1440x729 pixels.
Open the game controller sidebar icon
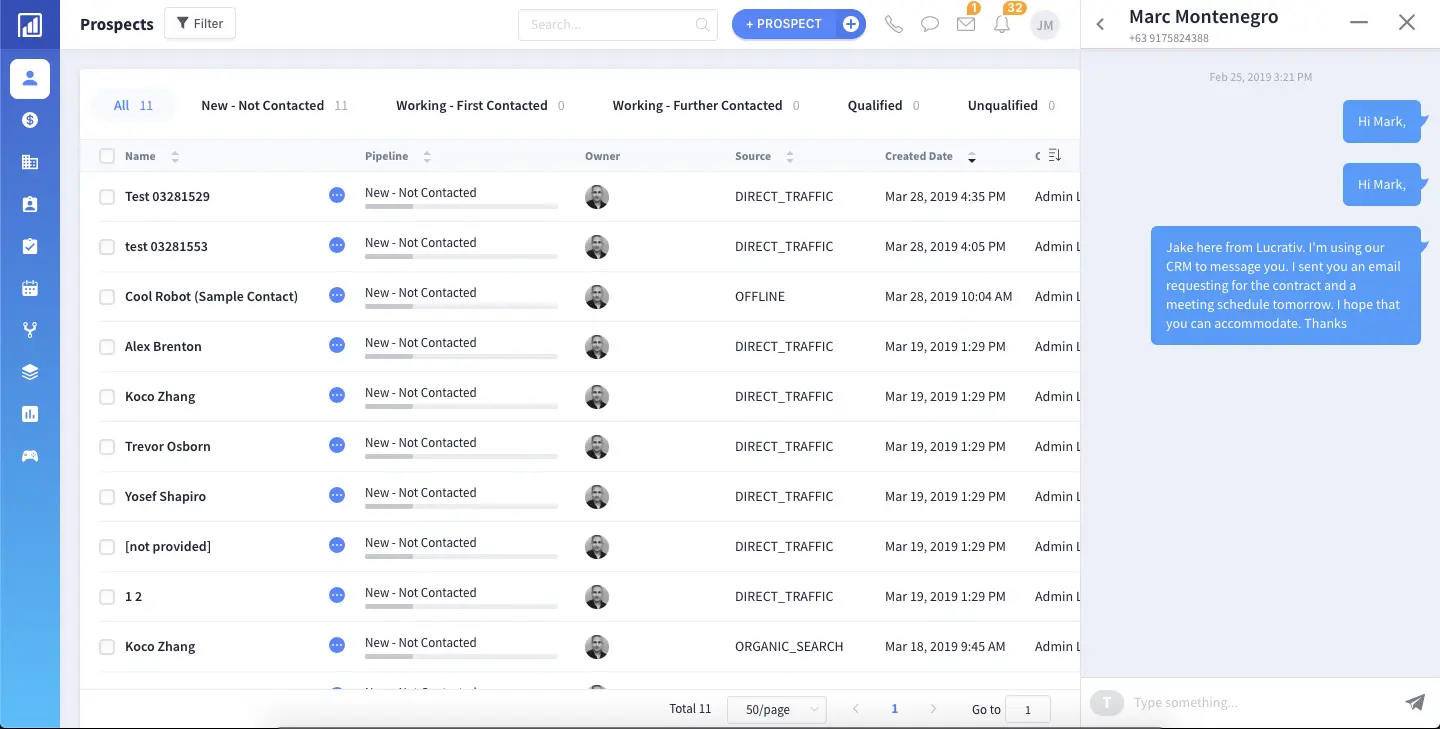click(x=30, y=456)
